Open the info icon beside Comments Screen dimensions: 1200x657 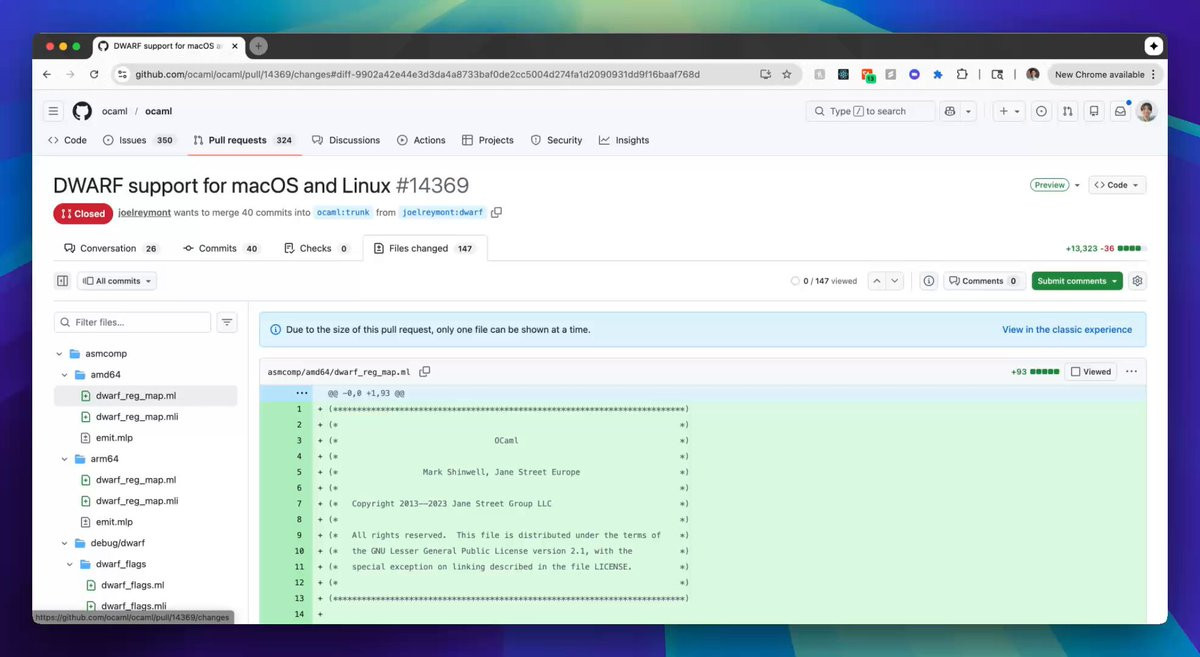(x=929, y=281)
